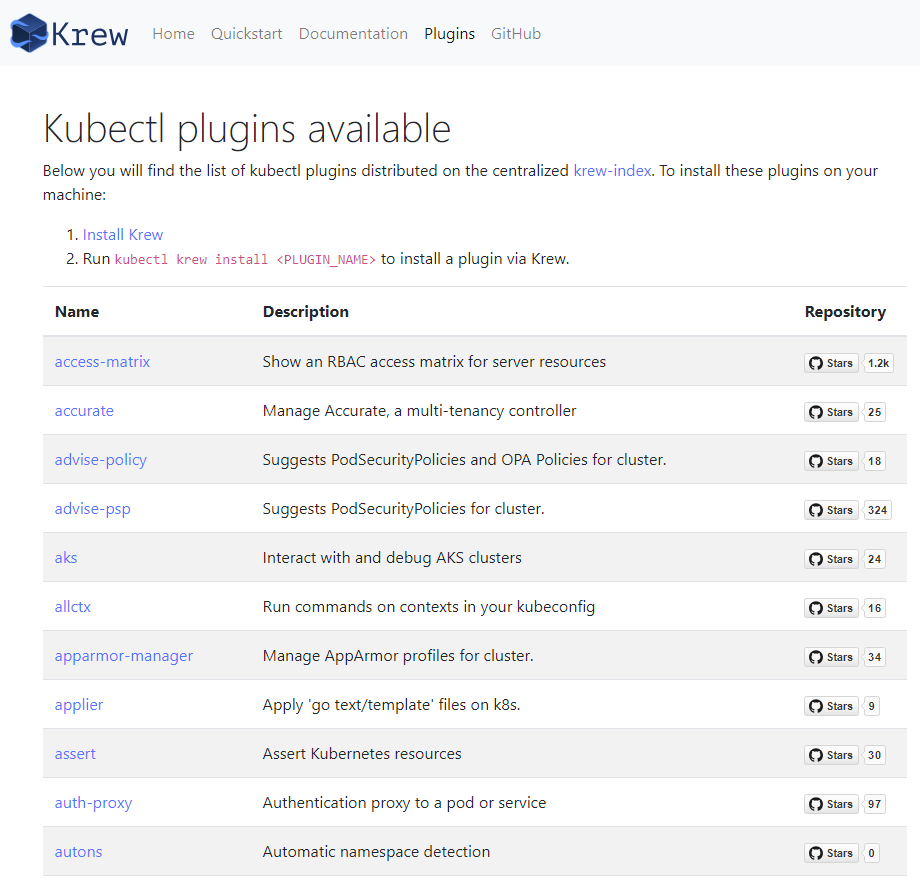Click 'Automatic namespace detection' description
920x881 pixels.
(x=376, y=852)
